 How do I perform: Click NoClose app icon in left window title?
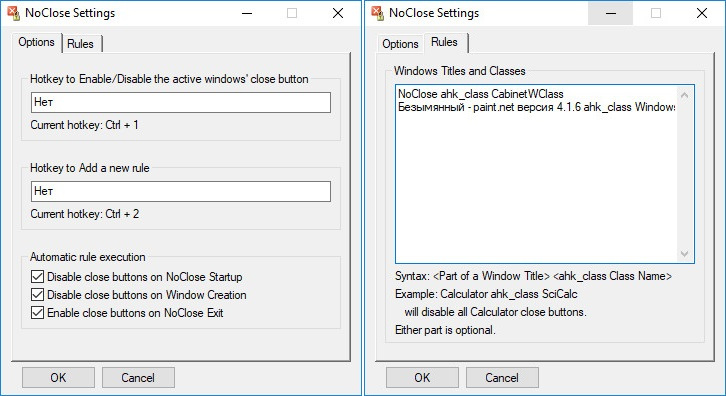[x=13, y=13]
